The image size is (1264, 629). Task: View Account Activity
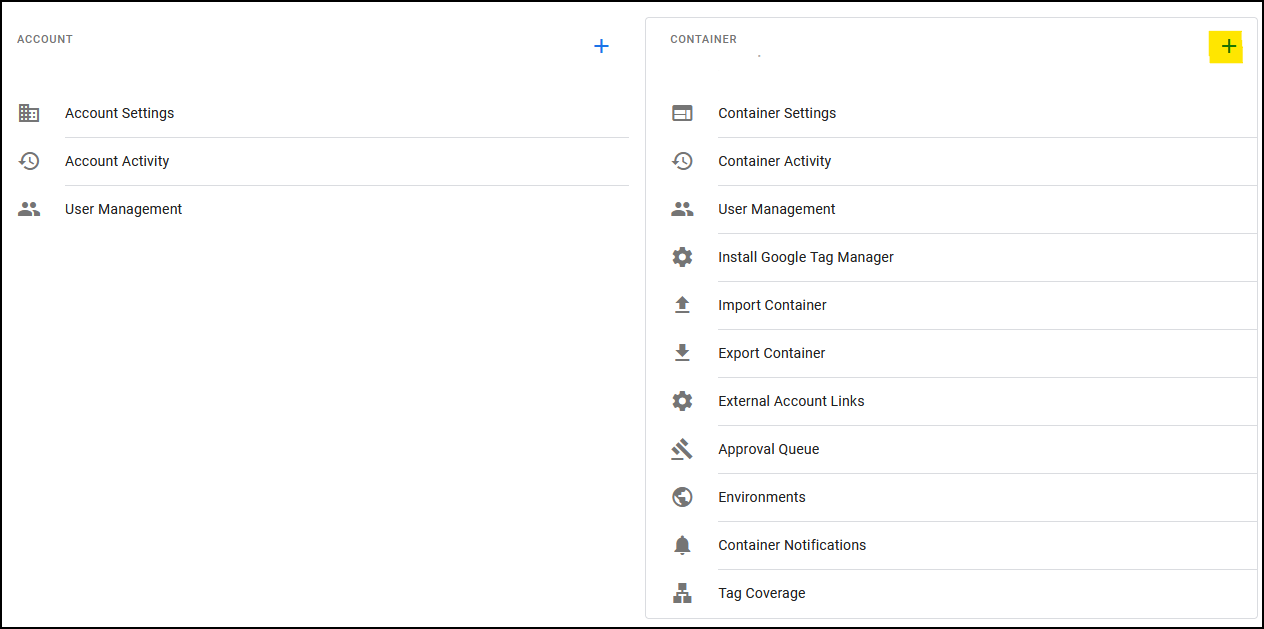coord(117,161)
